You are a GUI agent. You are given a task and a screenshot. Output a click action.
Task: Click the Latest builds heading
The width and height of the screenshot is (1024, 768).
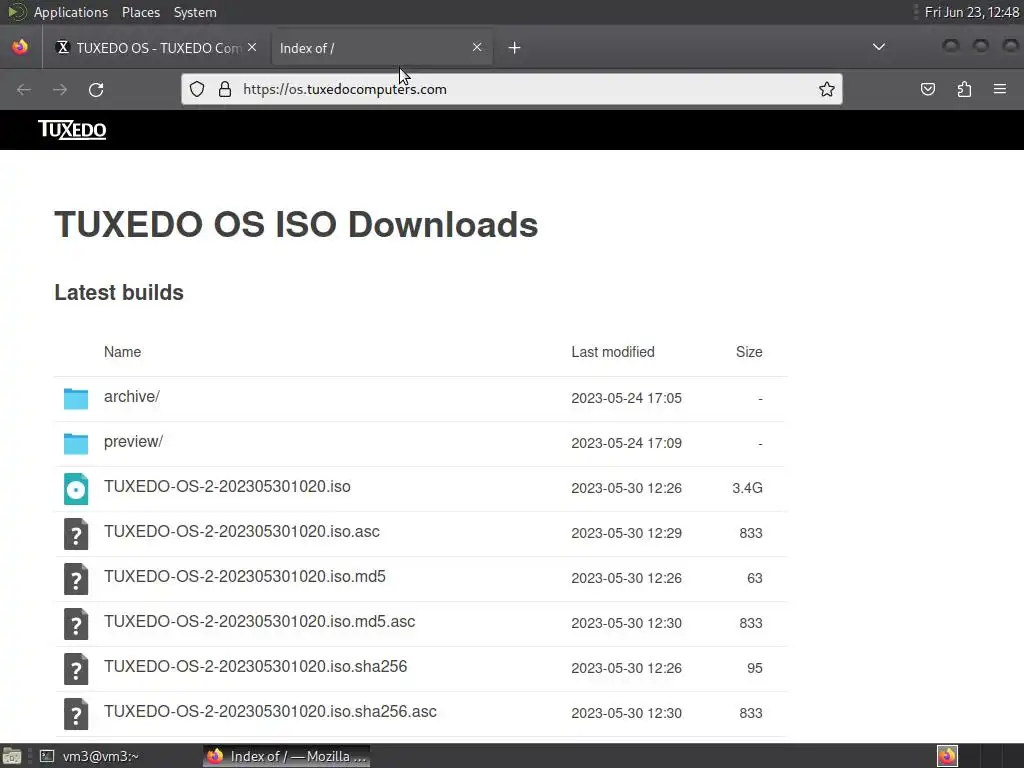click(119, 293)
